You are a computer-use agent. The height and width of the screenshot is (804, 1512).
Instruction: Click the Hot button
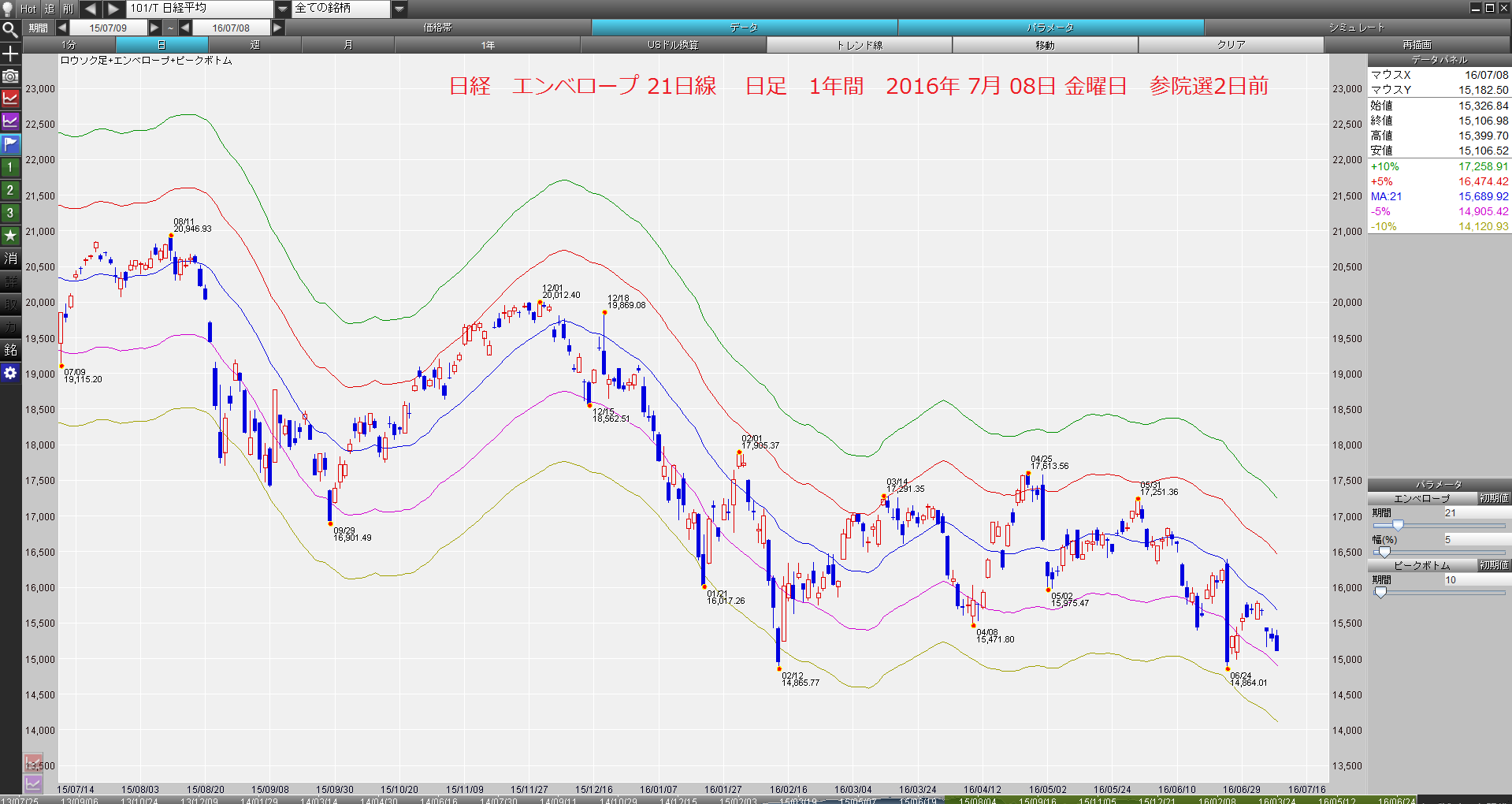pyautogui.click(x=28, y=9)
